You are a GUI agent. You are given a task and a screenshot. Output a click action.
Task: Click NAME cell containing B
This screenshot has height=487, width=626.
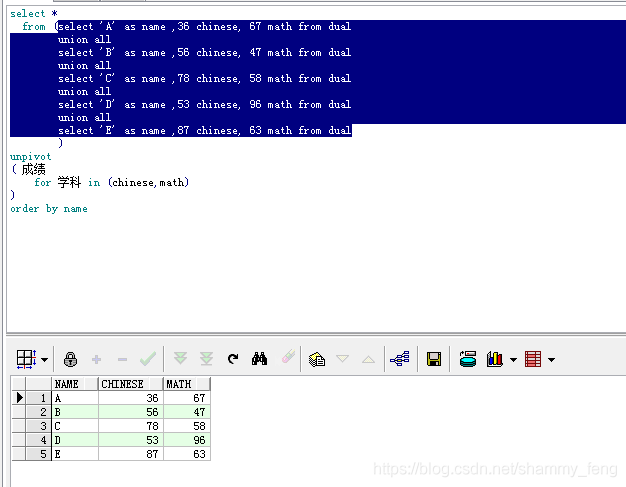point(75,412)
